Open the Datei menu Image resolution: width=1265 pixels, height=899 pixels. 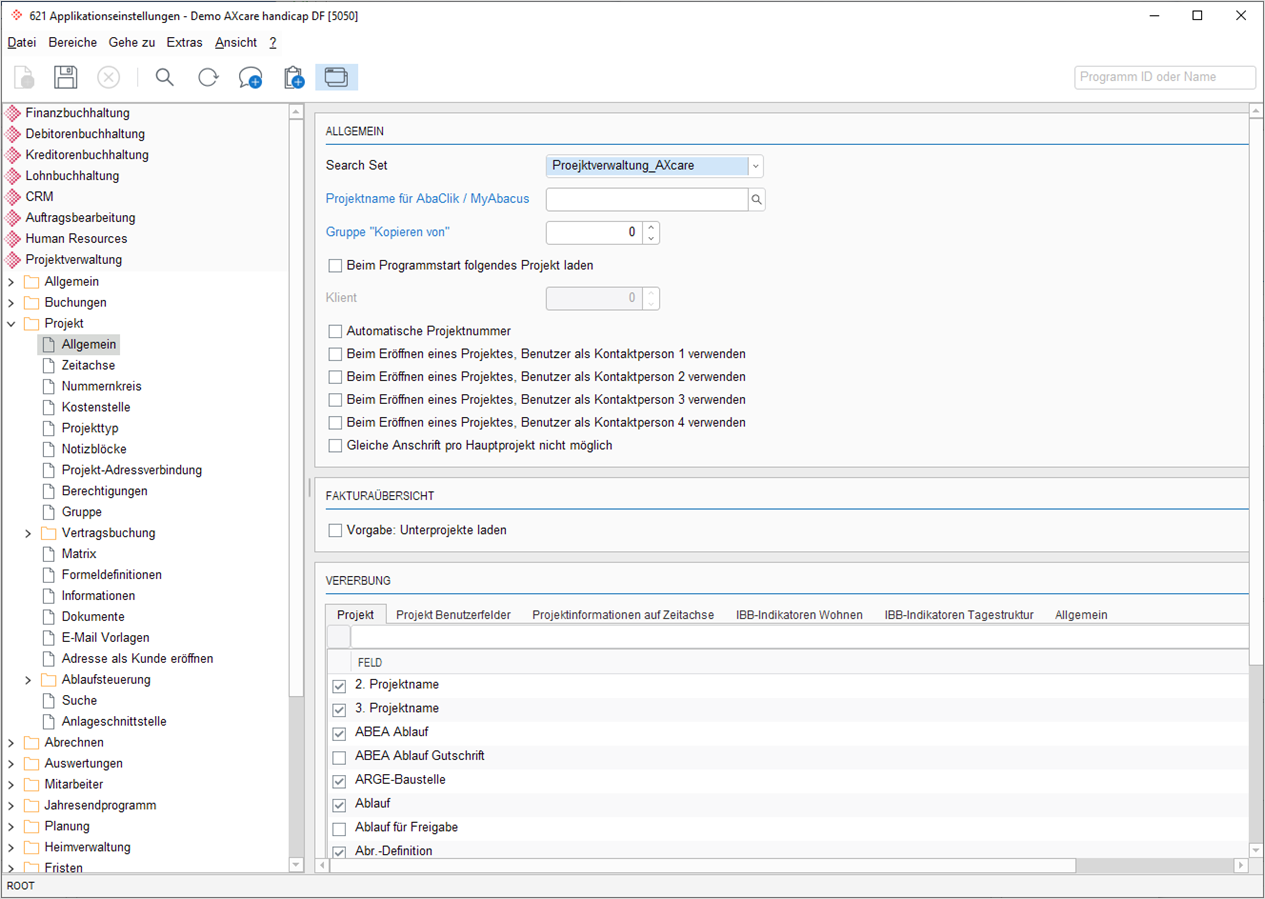(x=22, y=42)
